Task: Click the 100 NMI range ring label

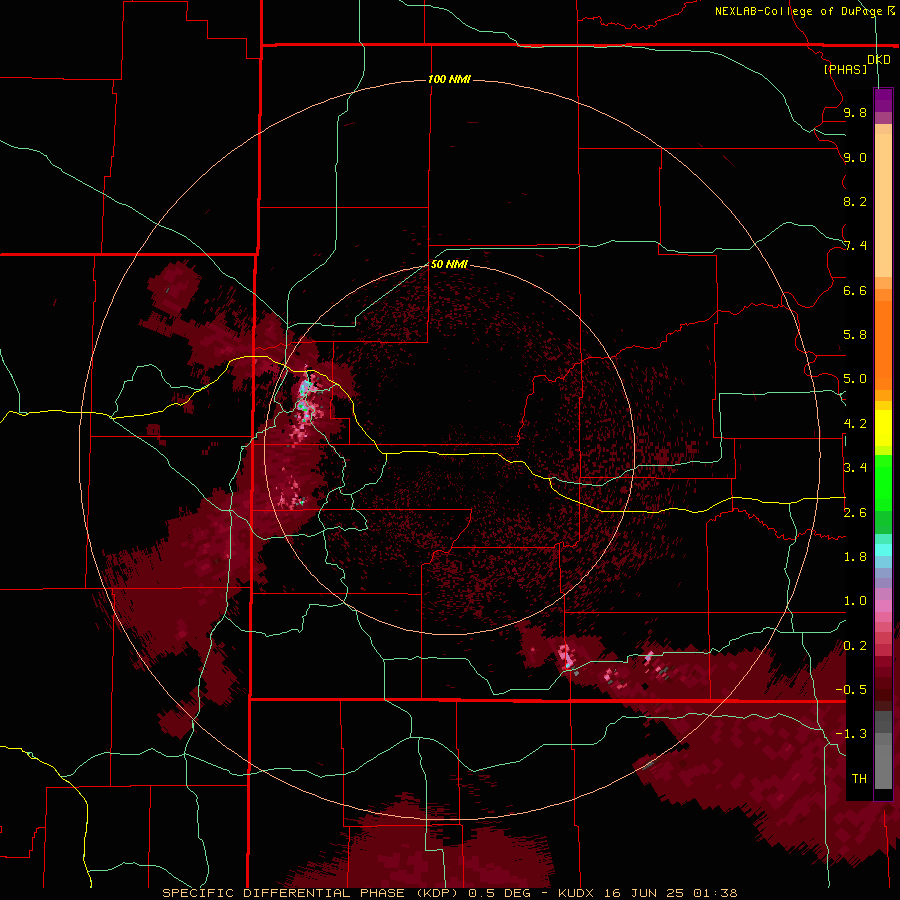Action: pos(449,79)
